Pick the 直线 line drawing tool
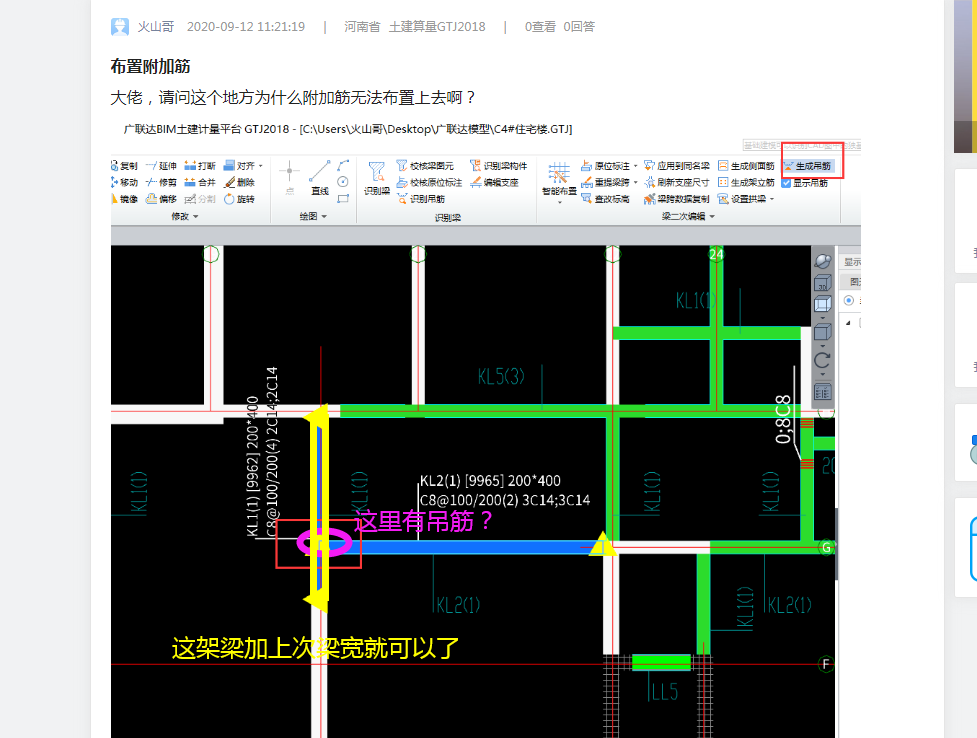977x738 pixels. click(320, 178)
